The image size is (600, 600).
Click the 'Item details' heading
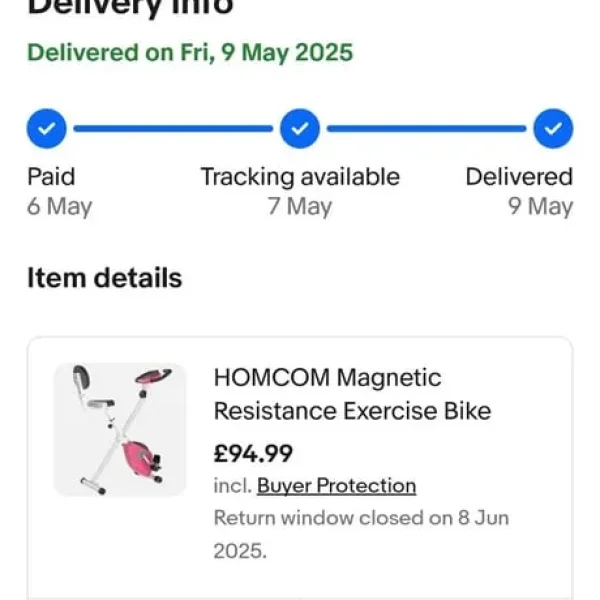click(x=104, y=277)
